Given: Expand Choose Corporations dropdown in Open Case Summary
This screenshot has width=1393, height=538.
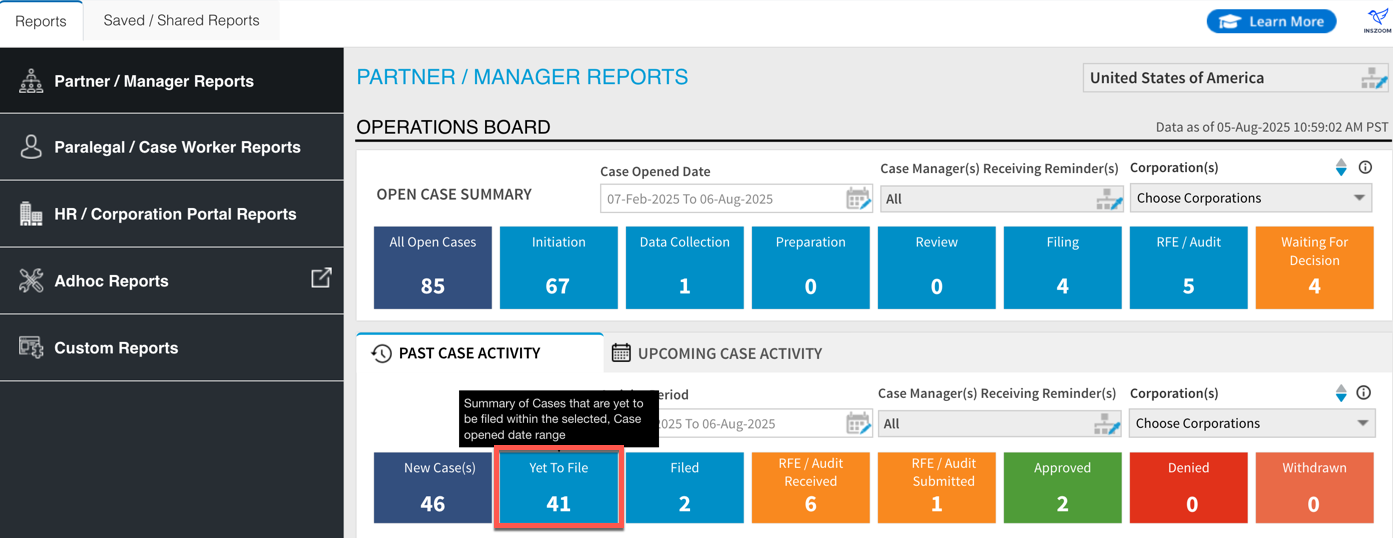Looking at the screenshot, I should click(x=1251, y=198).
